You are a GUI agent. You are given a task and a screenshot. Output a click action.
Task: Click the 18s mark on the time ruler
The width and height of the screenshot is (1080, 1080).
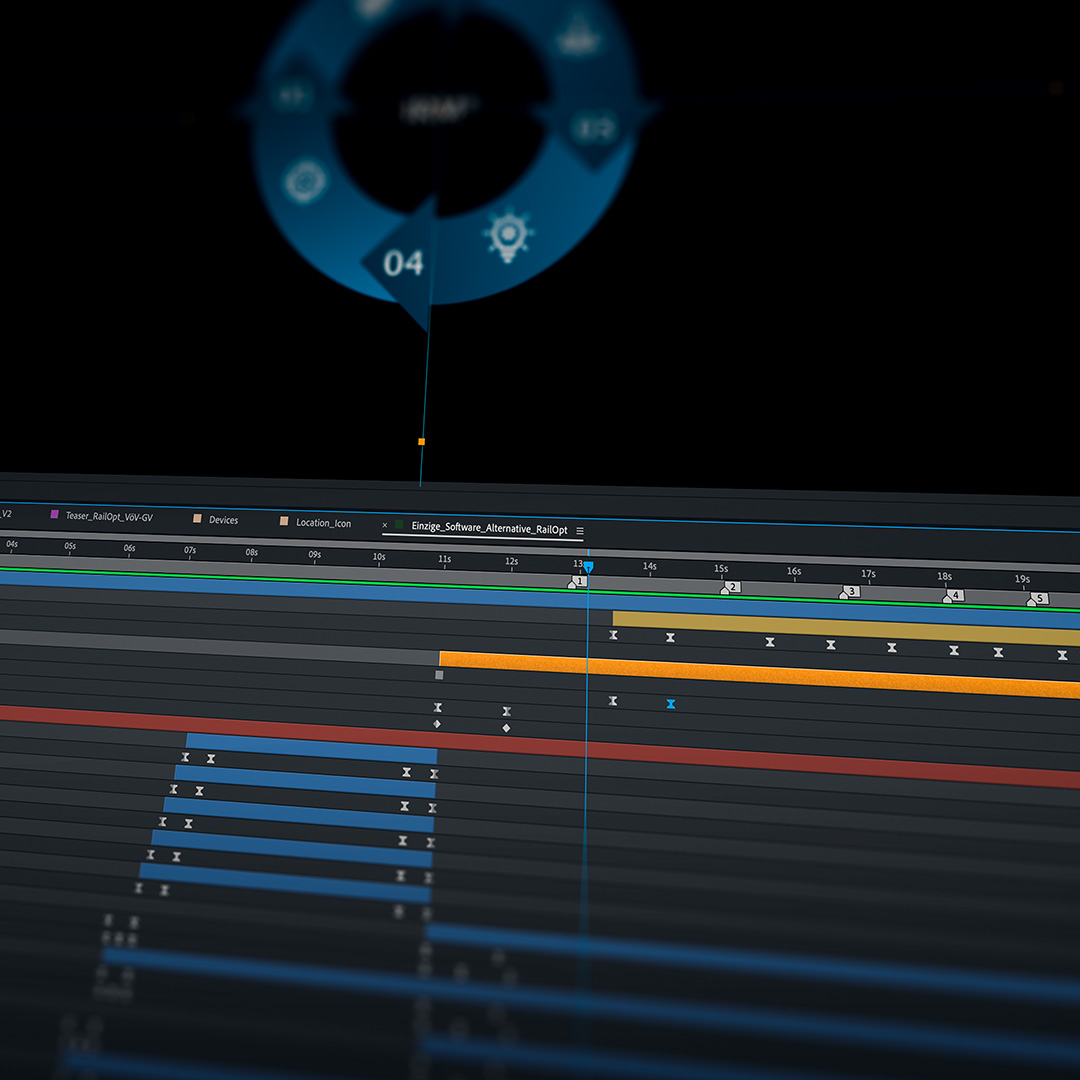click(x=944, y=577)
